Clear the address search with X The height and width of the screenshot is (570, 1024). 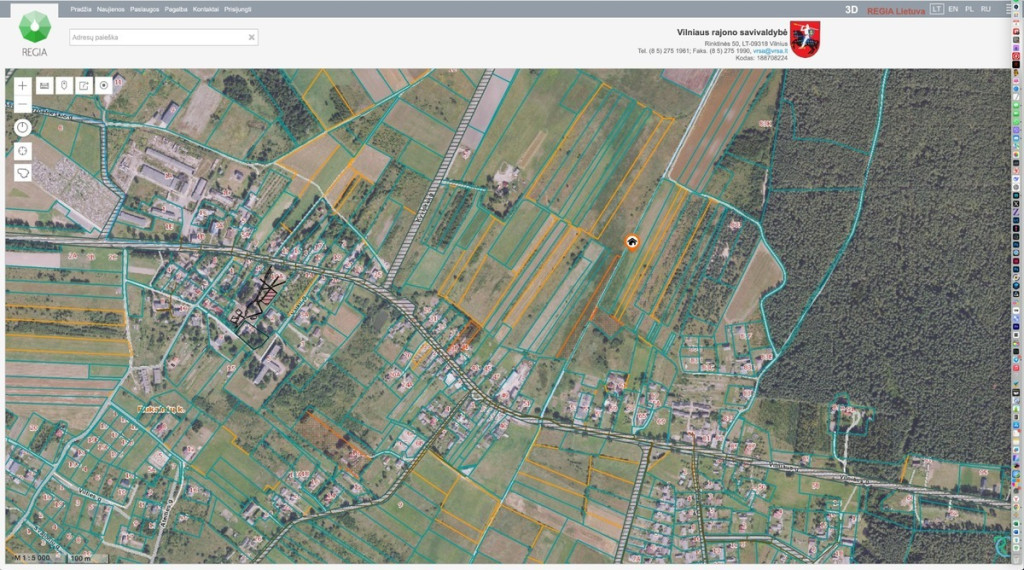[x=251, y=37]
